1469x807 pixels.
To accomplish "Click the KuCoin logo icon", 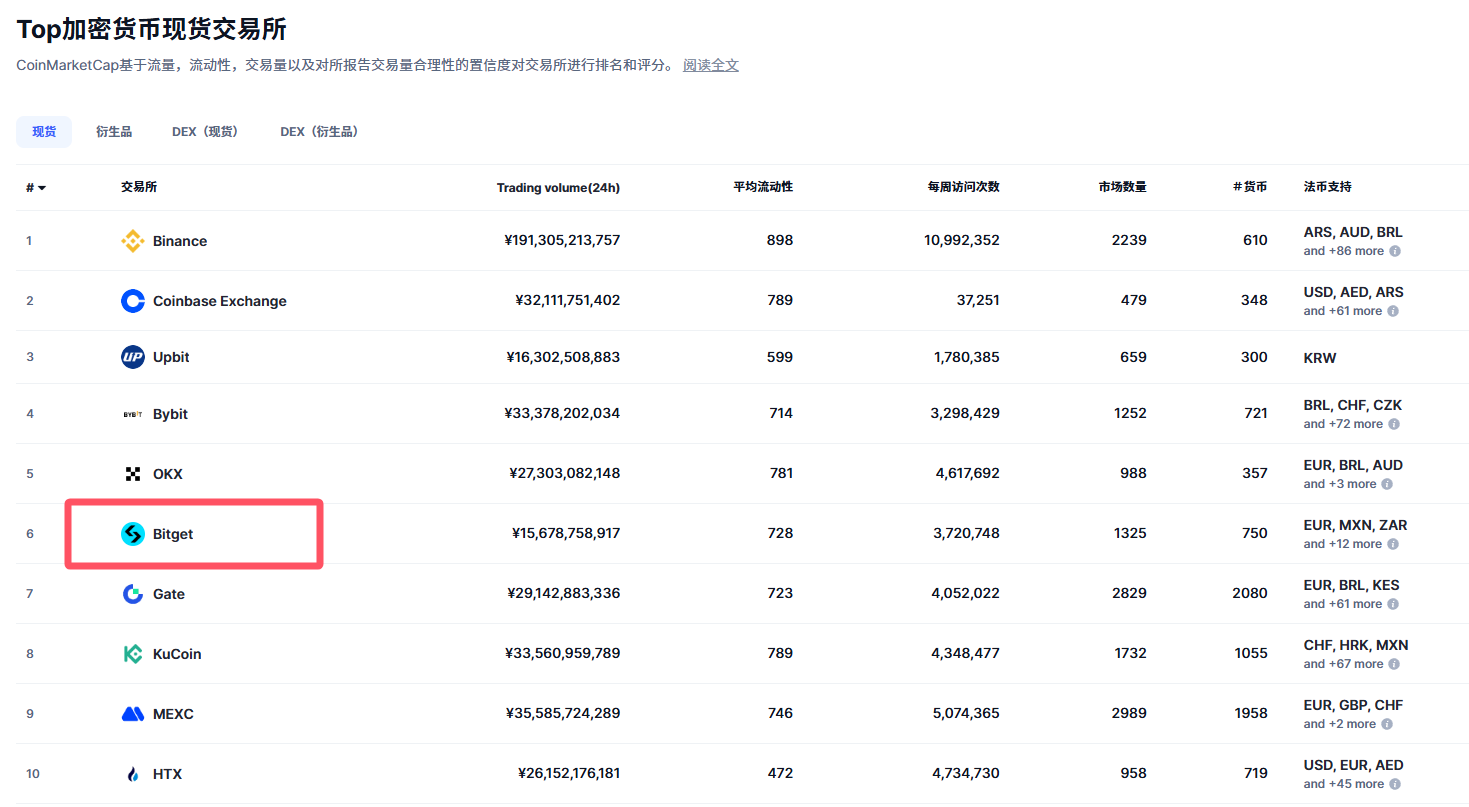I will [x=132, y=654].
